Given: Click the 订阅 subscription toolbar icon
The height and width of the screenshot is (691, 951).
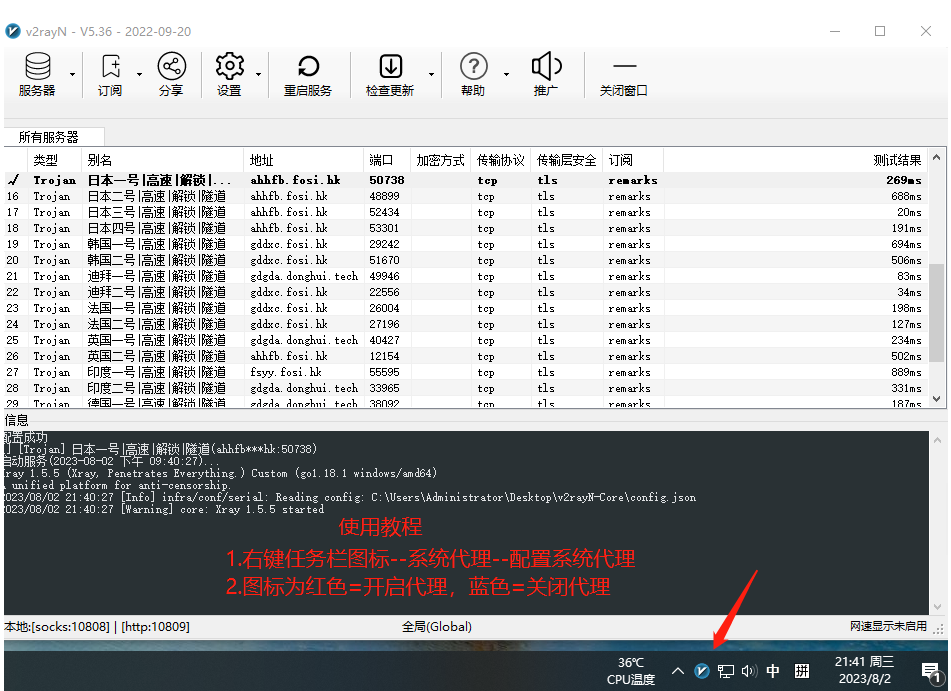Looking at the screenshot, I should [110, 74].
